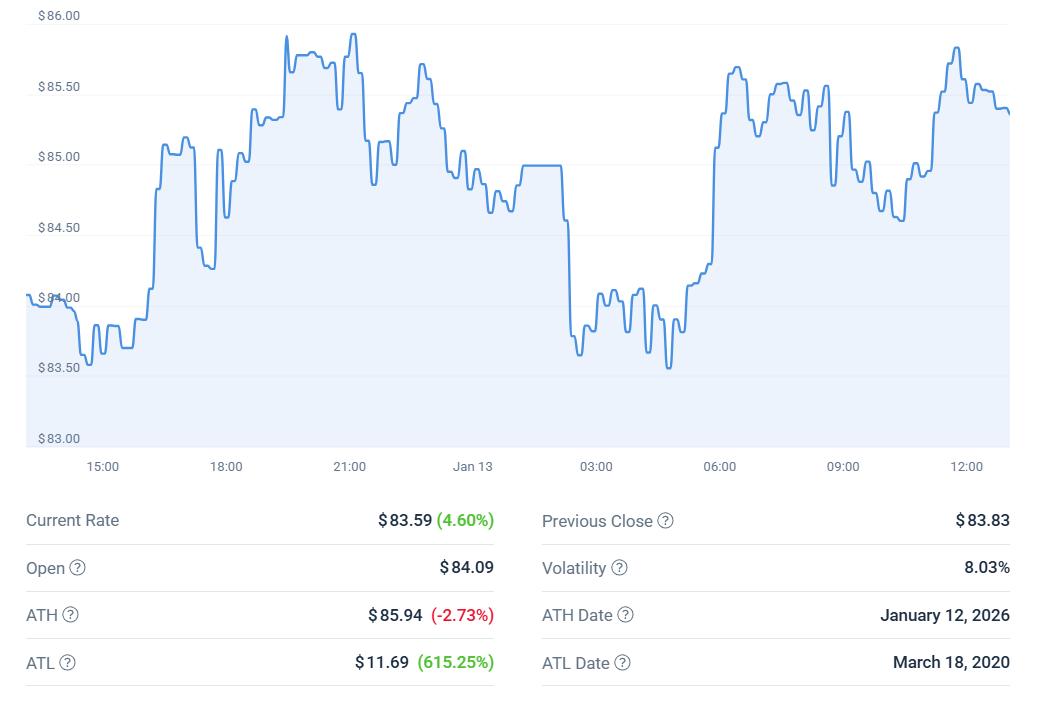Click the help icon next to Open
Image resolution: width=1043 pixels, height=702 pixels.
pos(77,568)
